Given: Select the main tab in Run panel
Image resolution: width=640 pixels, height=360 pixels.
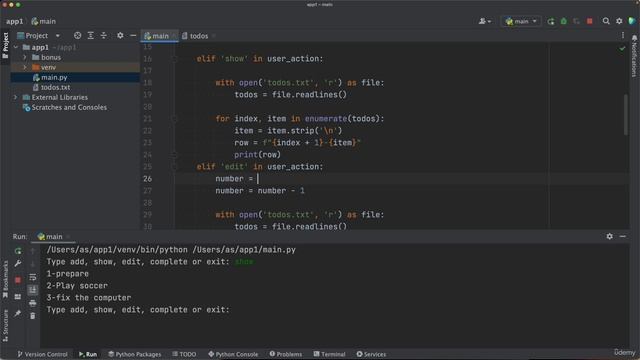Looking at the screenshot, I should coord(50,236).
